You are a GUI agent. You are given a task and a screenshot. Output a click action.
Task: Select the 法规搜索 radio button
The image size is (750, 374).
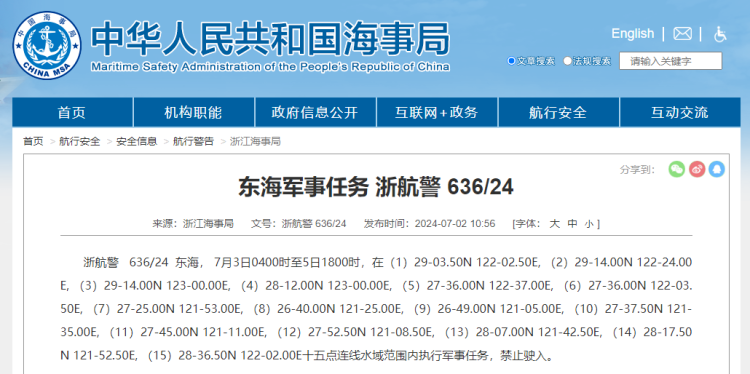(x=567, y=61)
